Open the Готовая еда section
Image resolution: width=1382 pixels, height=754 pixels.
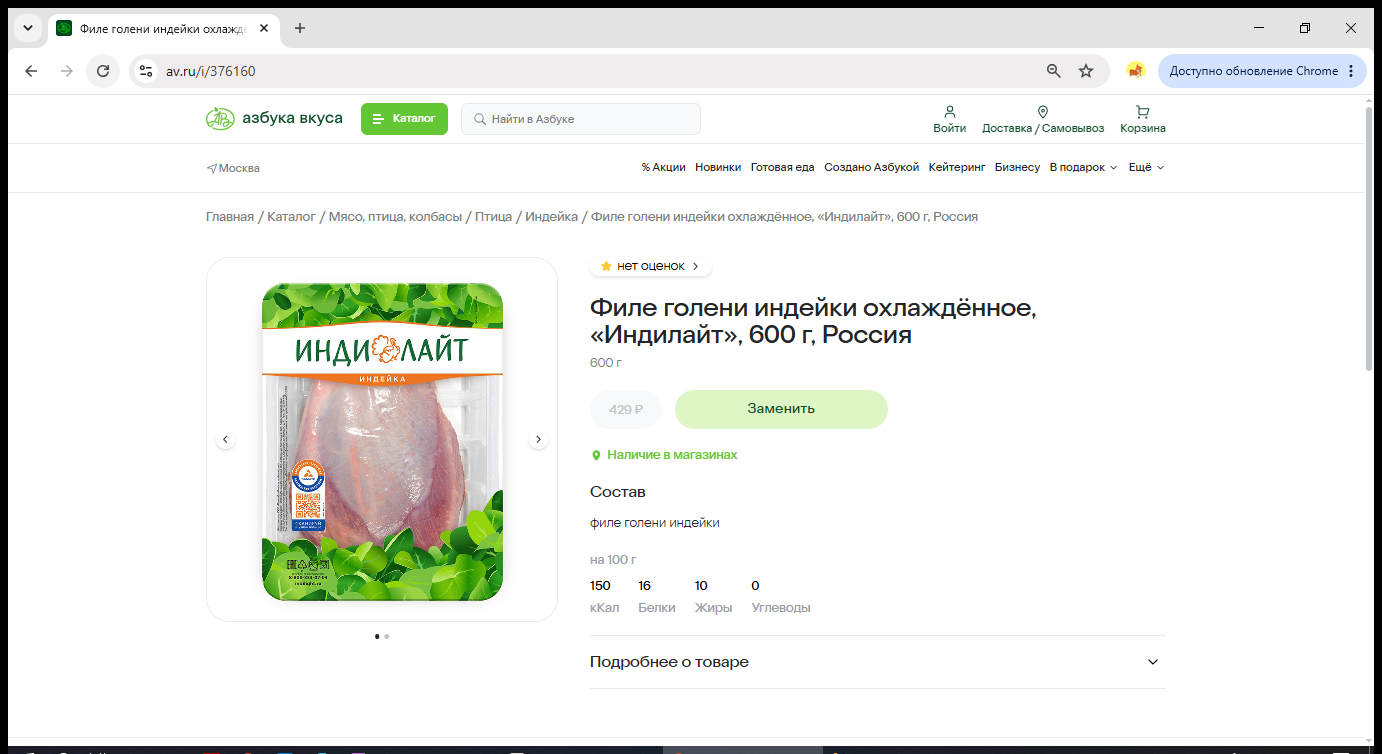click(x=783, y=167)
